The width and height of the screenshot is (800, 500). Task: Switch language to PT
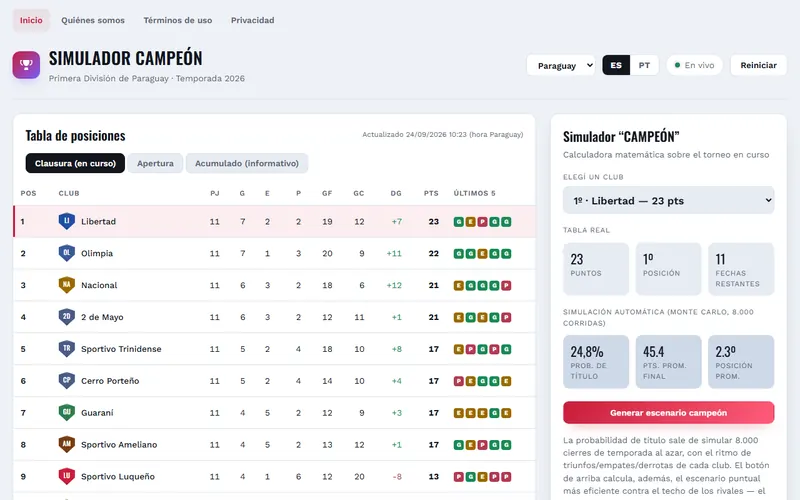(x=644, y=65)
